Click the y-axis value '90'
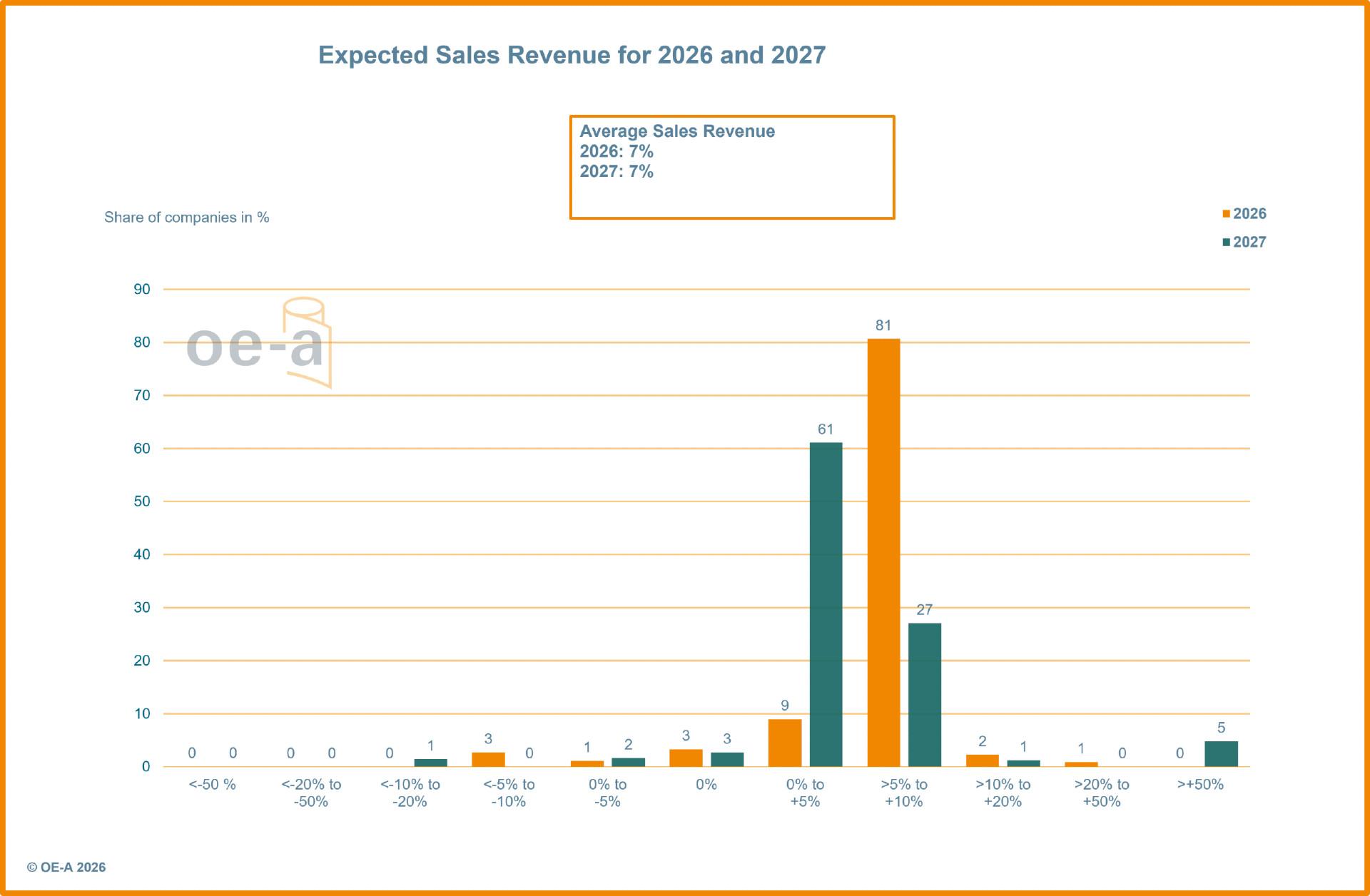This screenshot has height=896, width=1370. coord(142,290)
